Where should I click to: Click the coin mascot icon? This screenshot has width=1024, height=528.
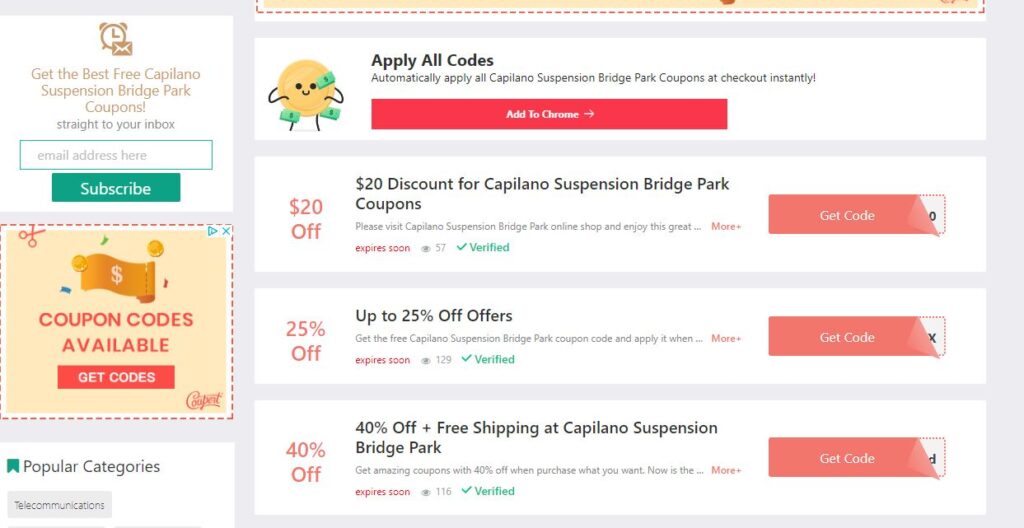click(303, 93)
